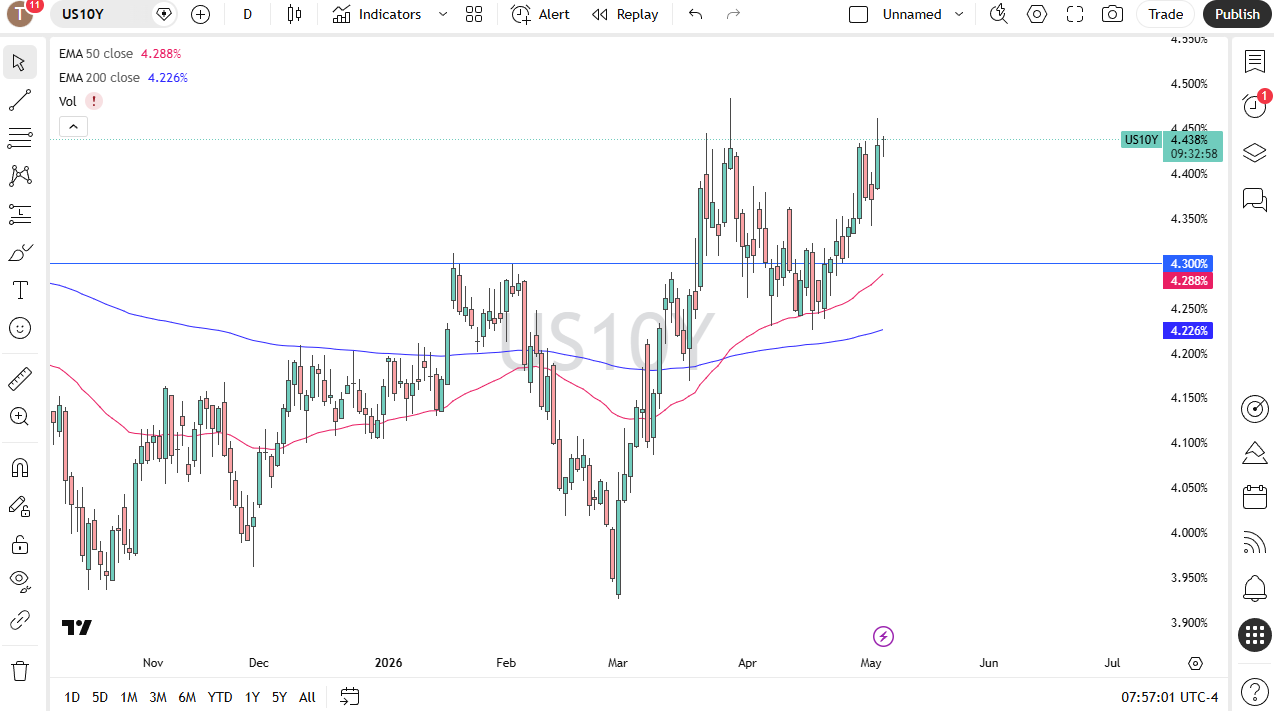
Task: Open price scale settings gear
Action: (x=1196, y=663)
